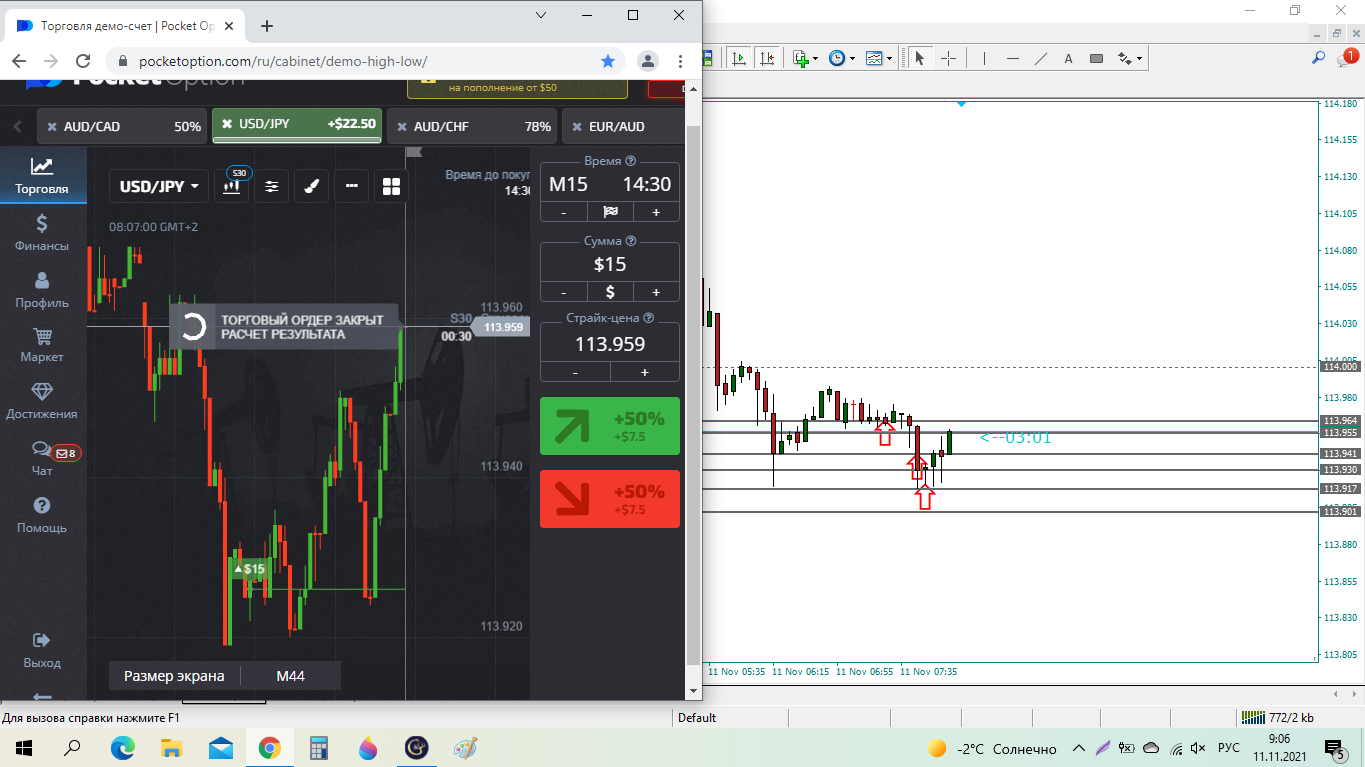Viewport: 1365px width, 767px height.
Task: Switch to the AUD/CHF asset tab
Action: [x=470, y=126]
